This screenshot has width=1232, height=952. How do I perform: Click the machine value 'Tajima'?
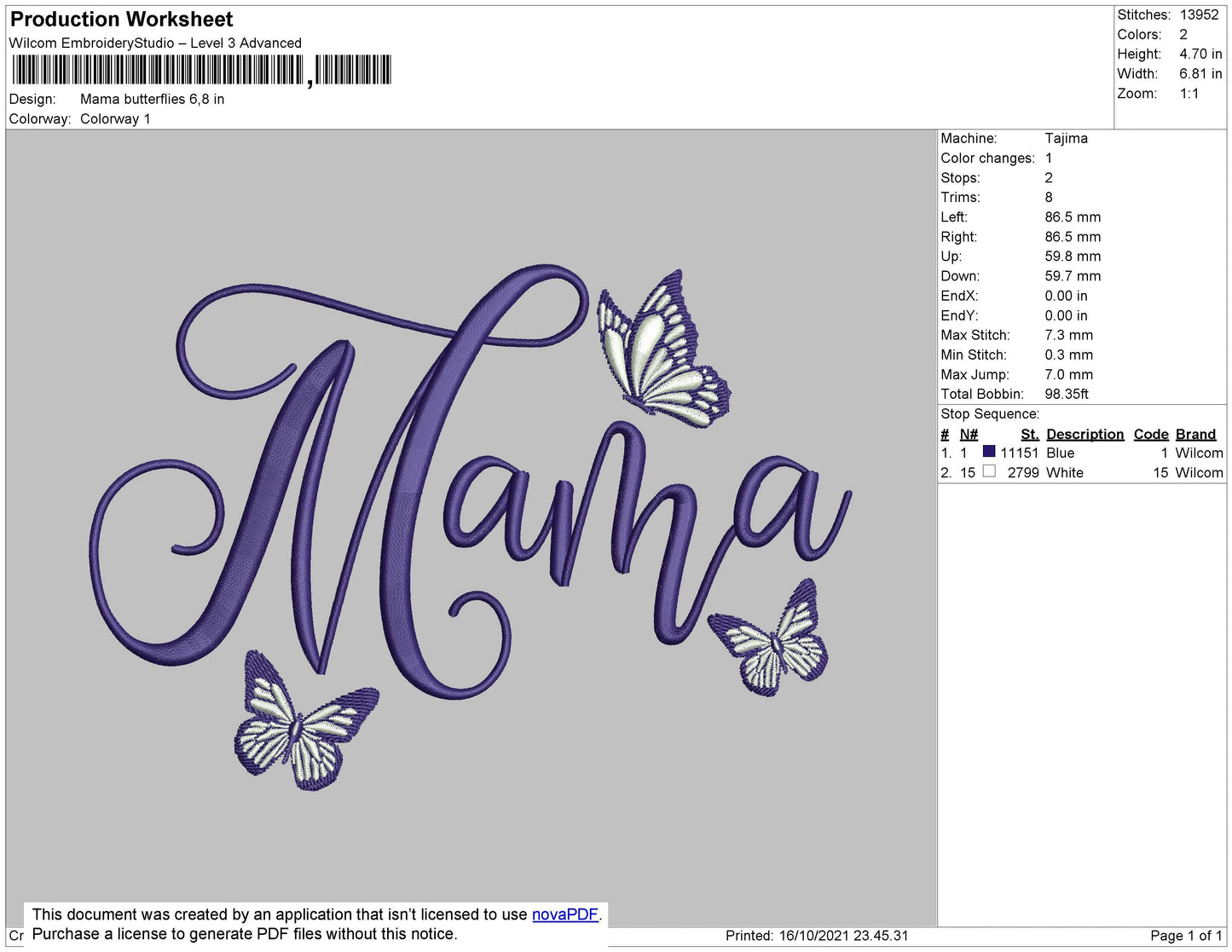pyautogui.click(x=1067, y=138)
